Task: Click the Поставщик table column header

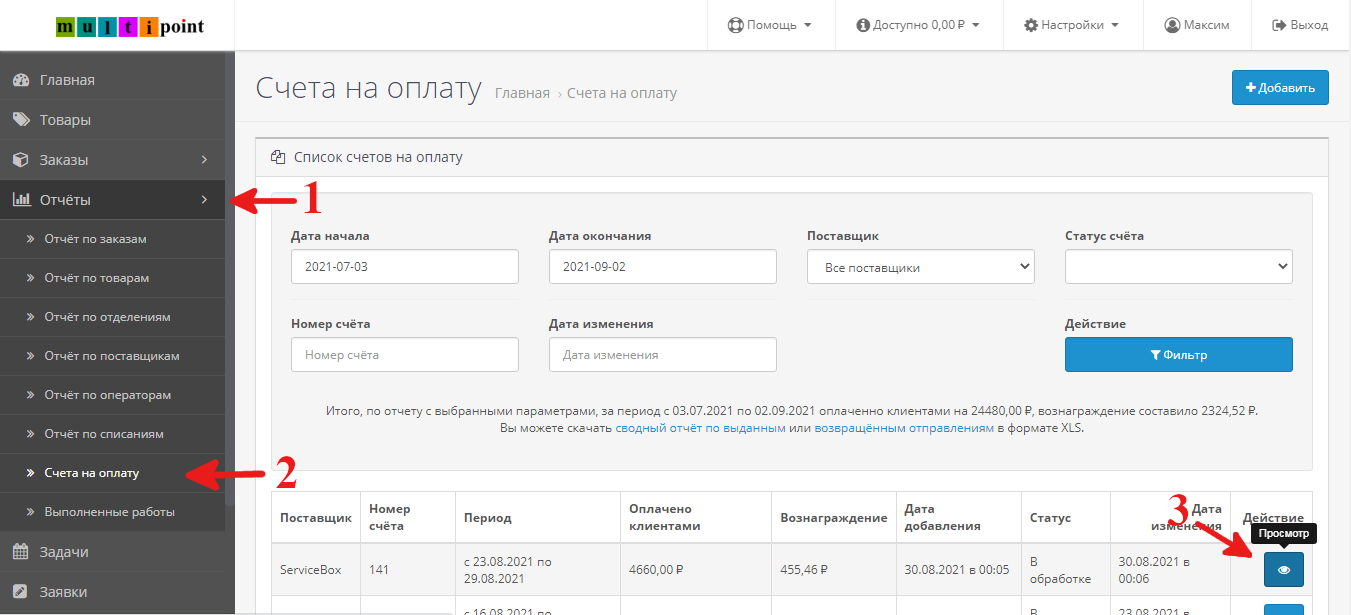Action: click(x=316, y=518)
